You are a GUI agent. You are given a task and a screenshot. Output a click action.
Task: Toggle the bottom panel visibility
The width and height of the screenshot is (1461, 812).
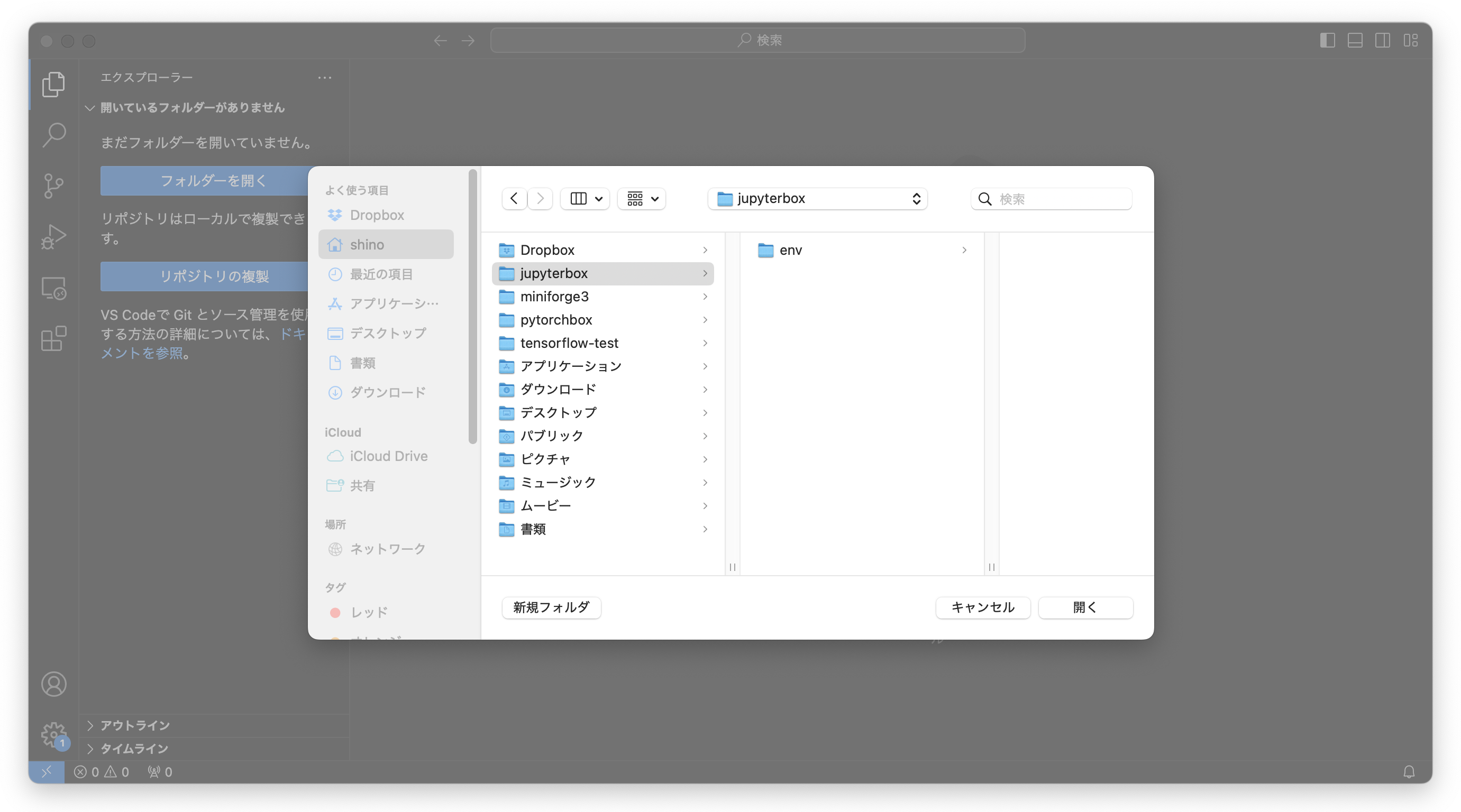1356,40
